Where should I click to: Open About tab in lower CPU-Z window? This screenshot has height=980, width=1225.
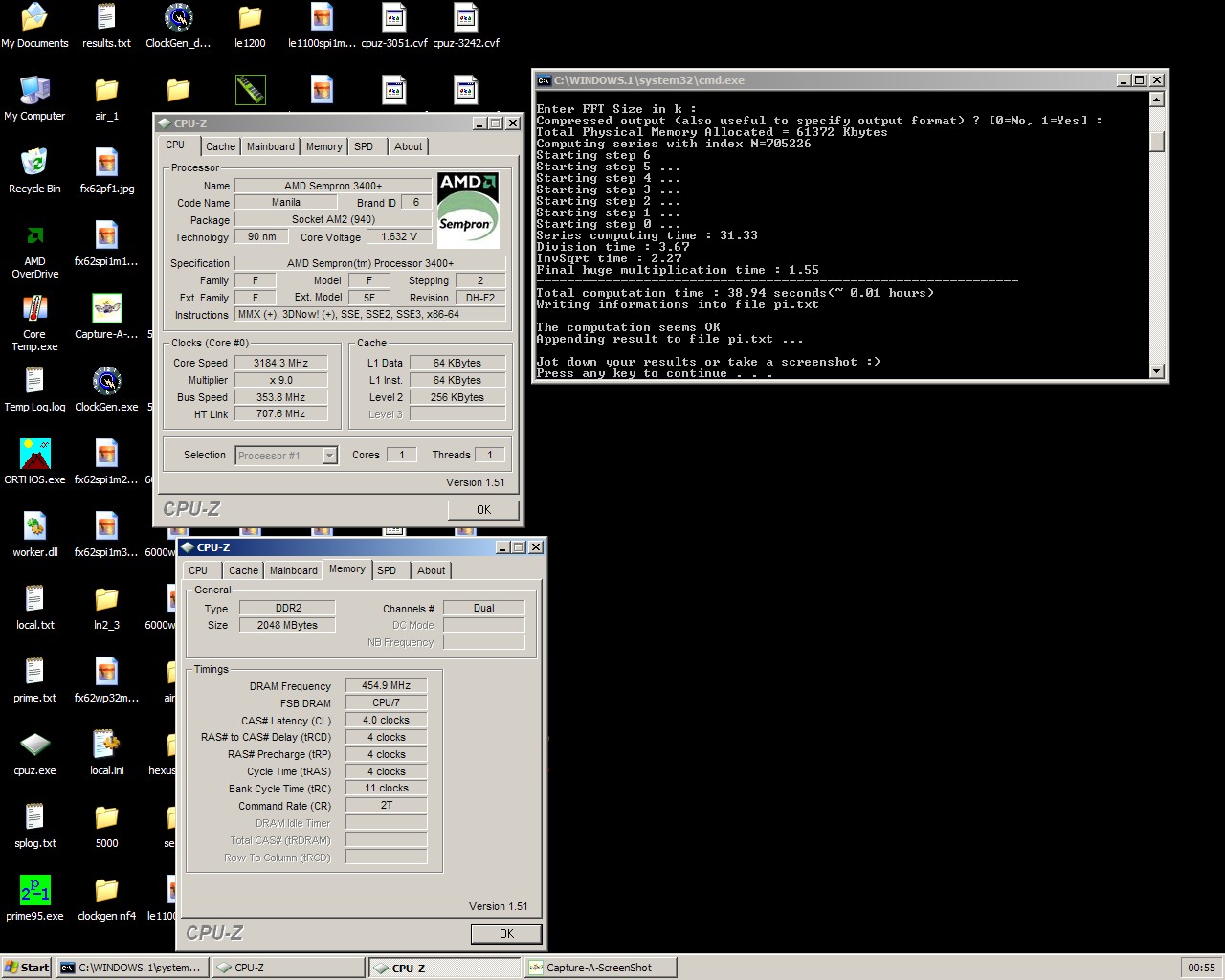[432, 570]
